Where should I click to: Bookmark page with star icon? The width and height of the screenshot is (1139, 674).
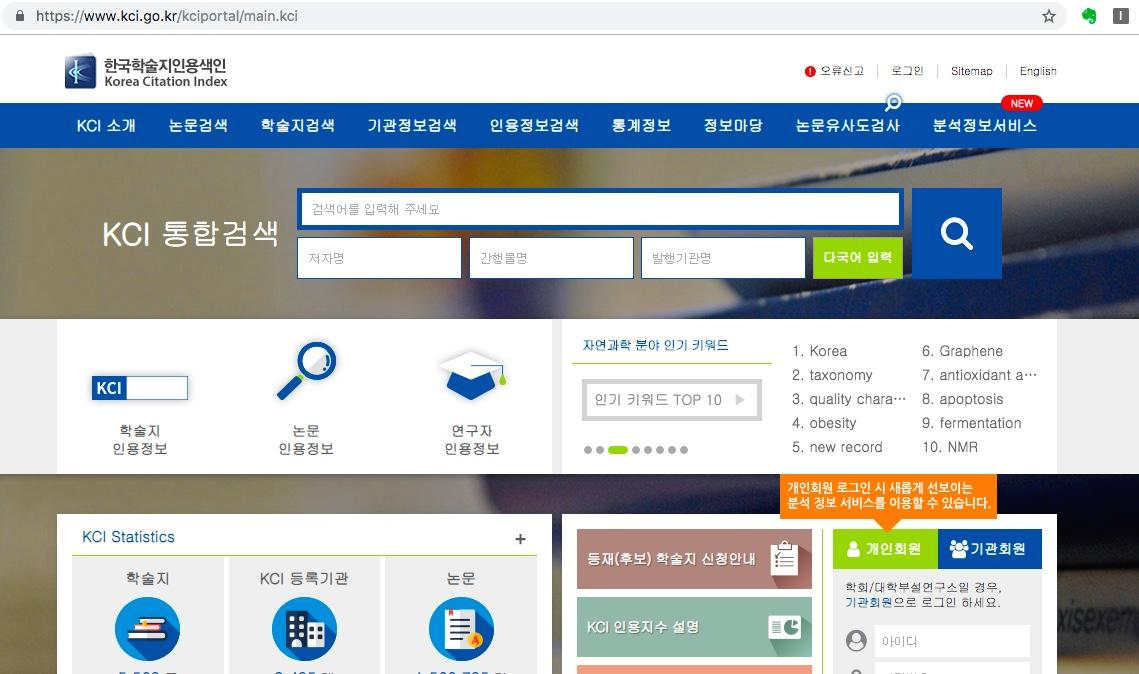(1048, 16)
